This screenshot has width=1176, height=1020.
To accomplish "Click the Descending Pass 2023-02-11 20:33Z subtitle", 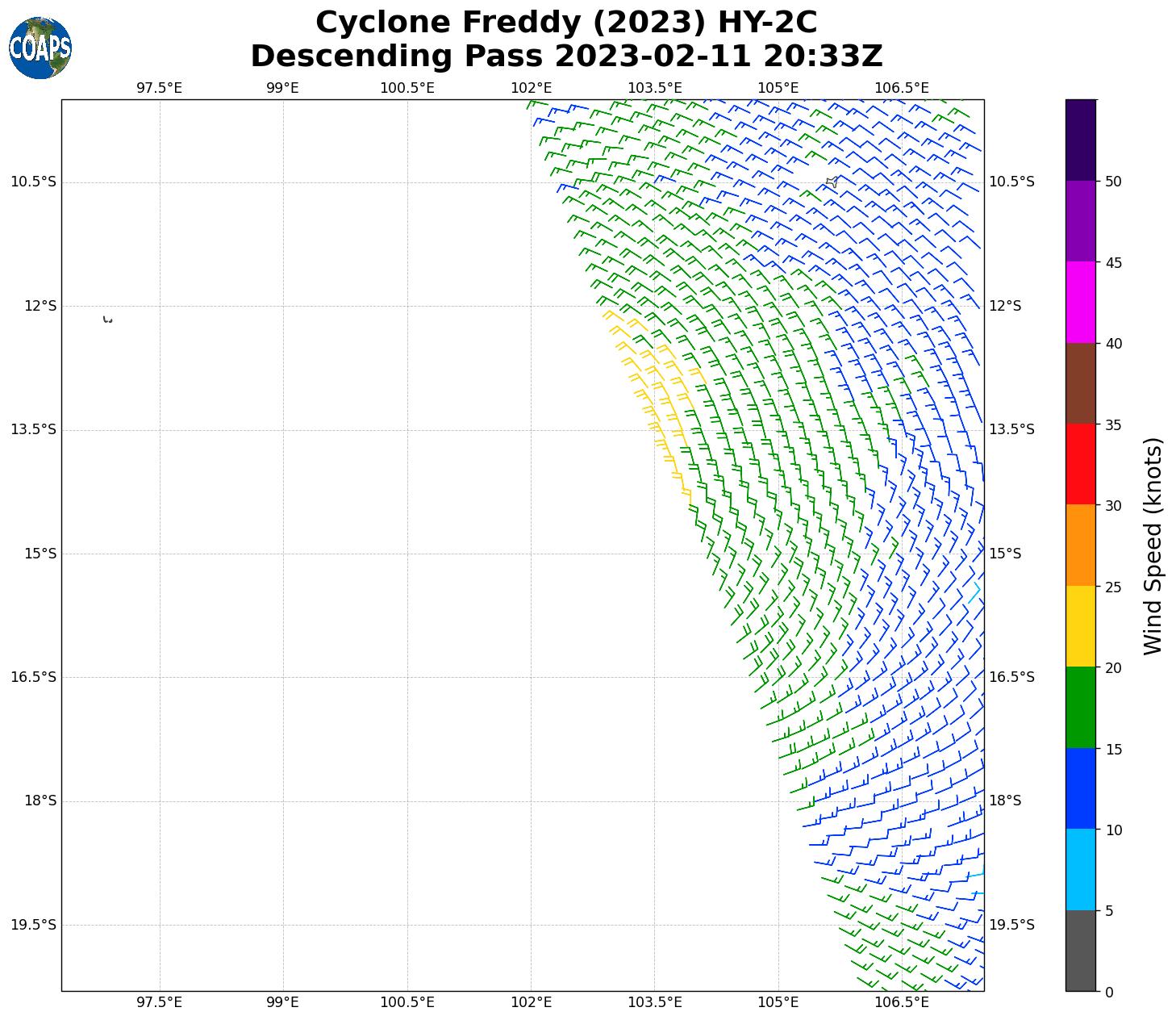I will [x=566, y=56].
